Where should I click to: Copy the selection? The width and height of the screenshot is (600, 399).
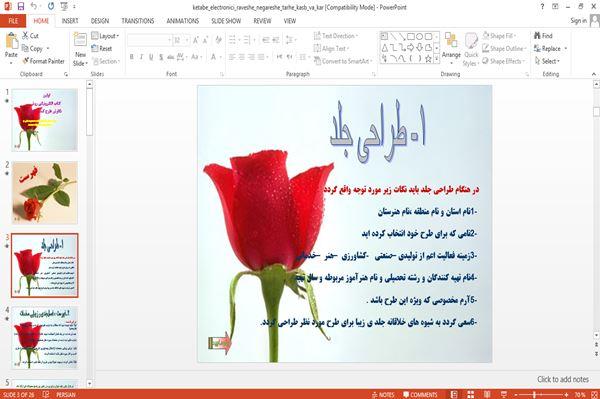coord(33,49)
